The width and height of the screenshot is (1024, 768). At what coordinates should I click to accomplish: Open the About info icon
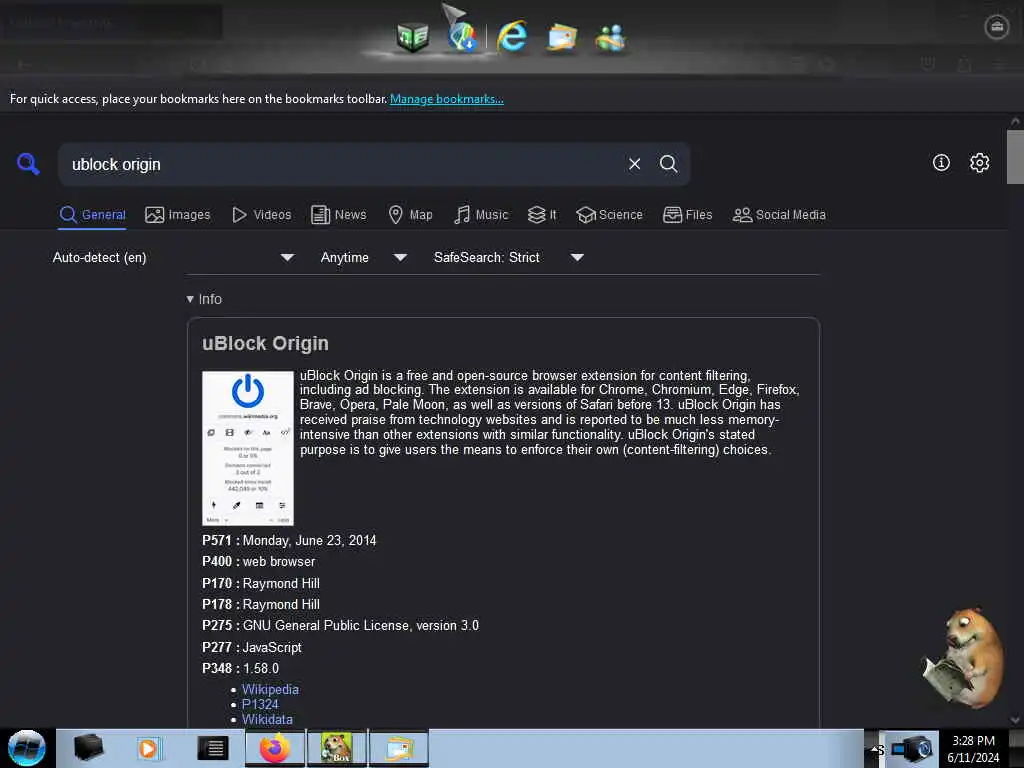click(941, 163)
